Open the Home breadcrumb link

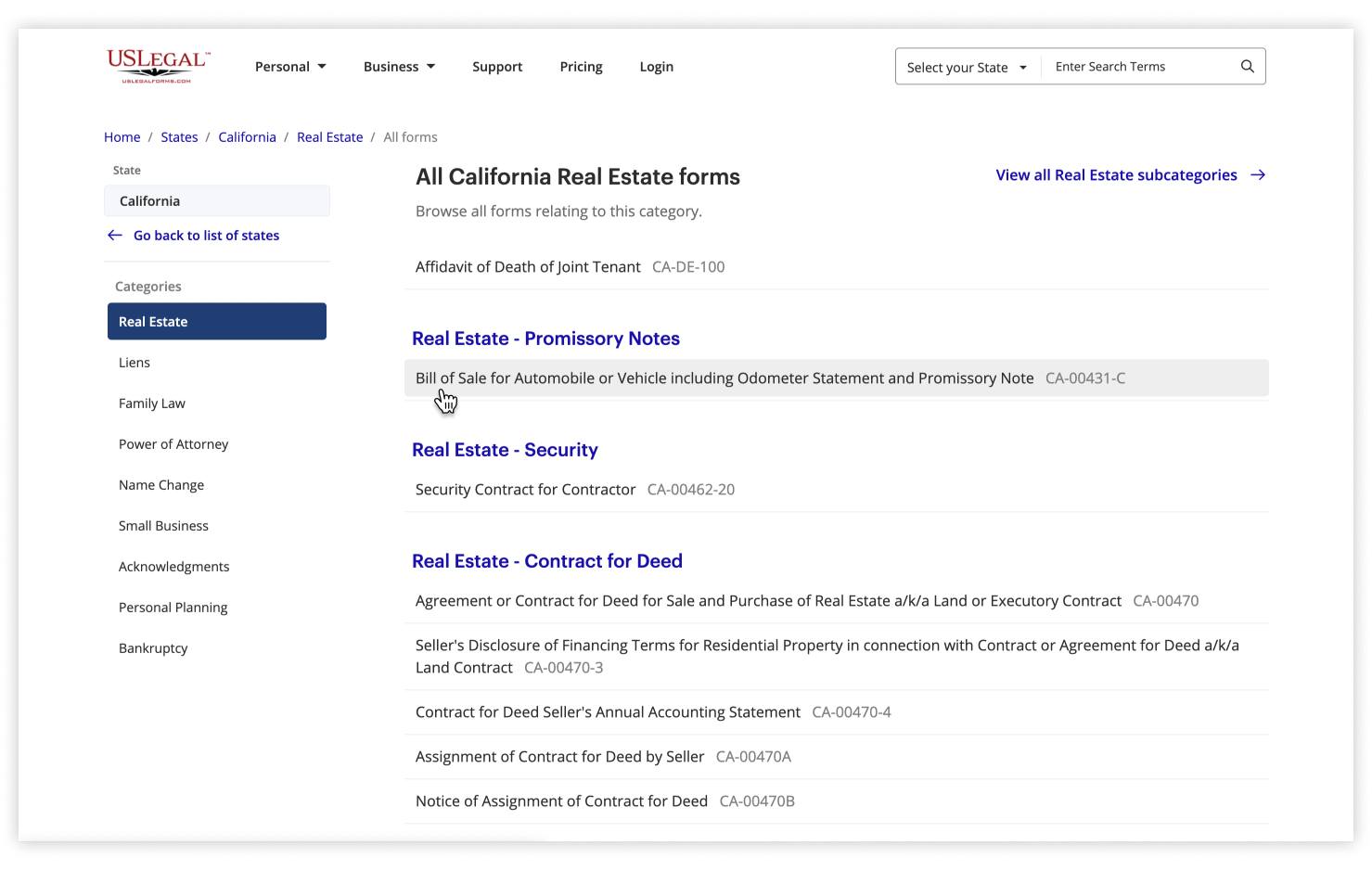[122, 136]
